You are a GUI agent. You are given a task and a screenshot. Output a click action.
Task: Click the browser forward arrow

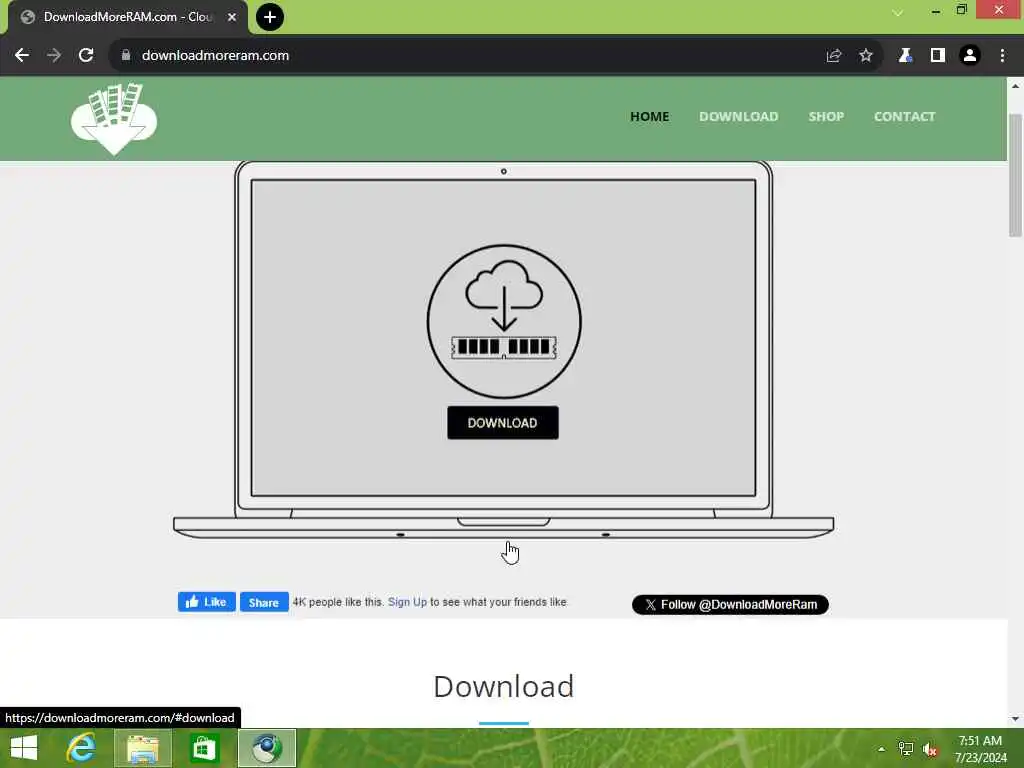tap(54, 56)
